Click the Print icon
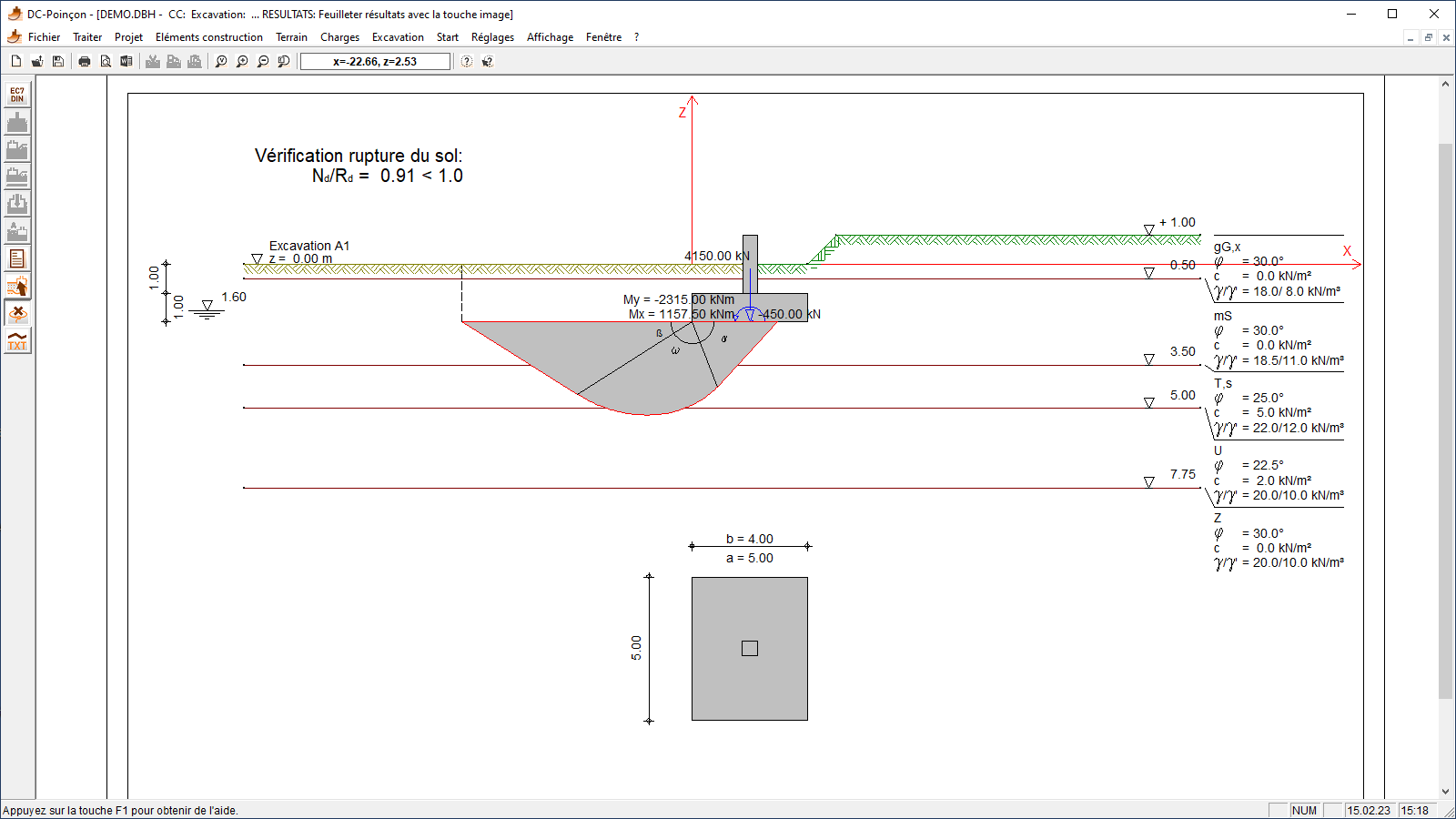Image resolution: width=1456 pixels, height=819 pixels. point(85,61)
